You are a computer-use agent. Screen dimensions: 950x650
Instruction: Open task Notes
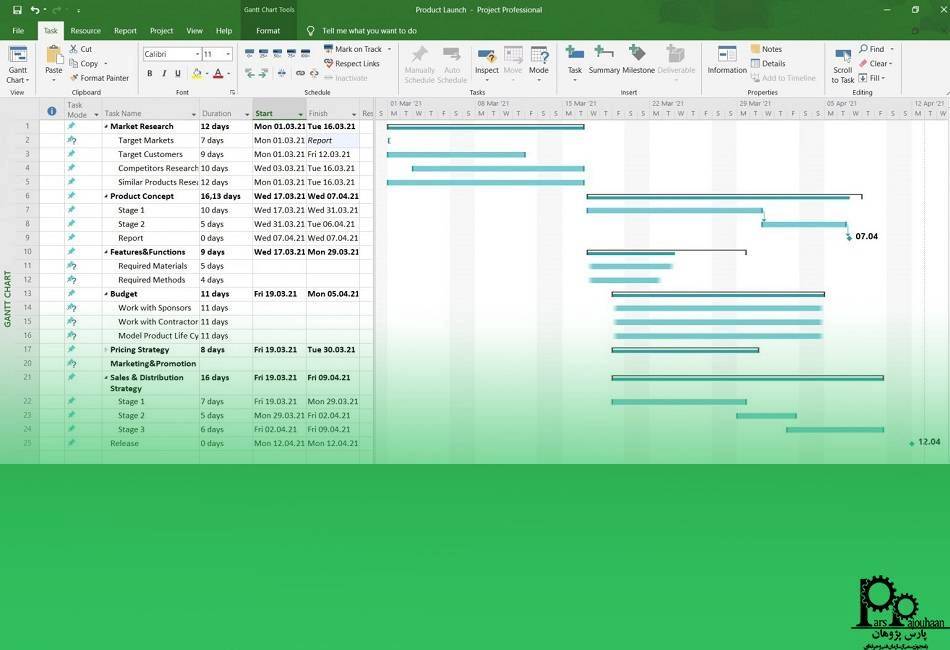coord(766,49)
